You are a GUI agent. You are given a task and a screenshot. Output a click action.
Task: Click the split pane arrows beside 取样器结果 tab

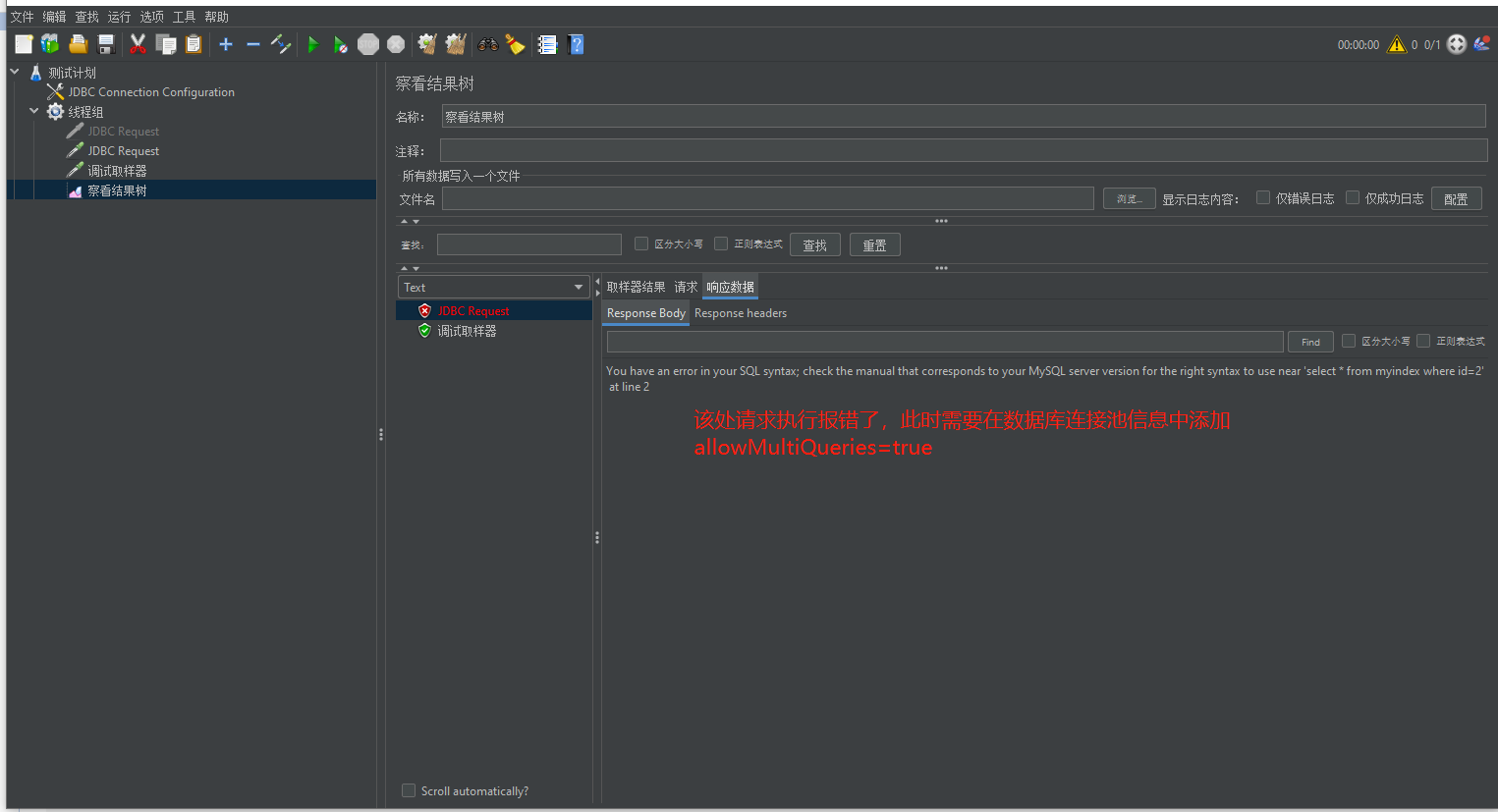coord(597,287)
